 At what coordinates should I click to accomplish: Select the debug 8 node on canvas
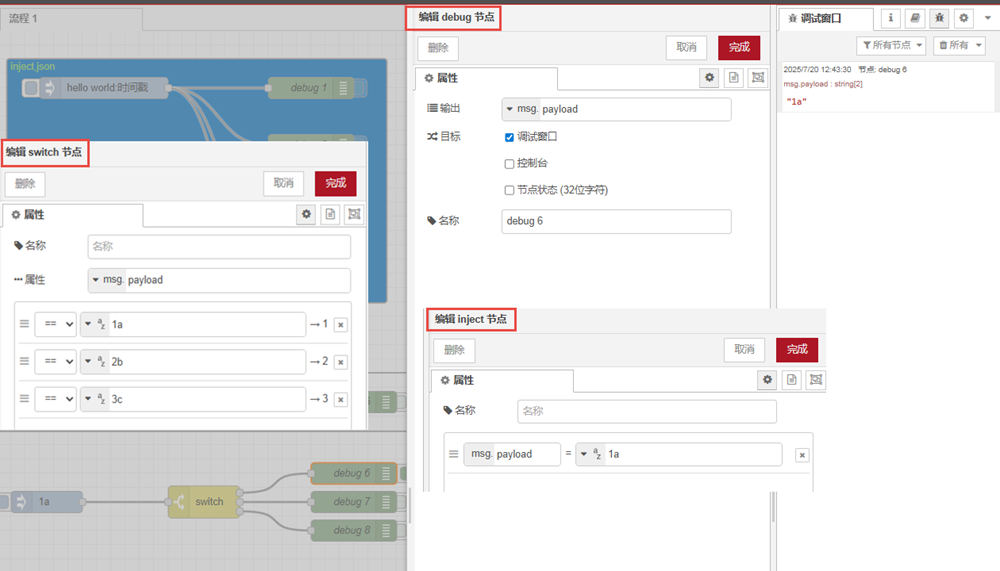(354, 530)
